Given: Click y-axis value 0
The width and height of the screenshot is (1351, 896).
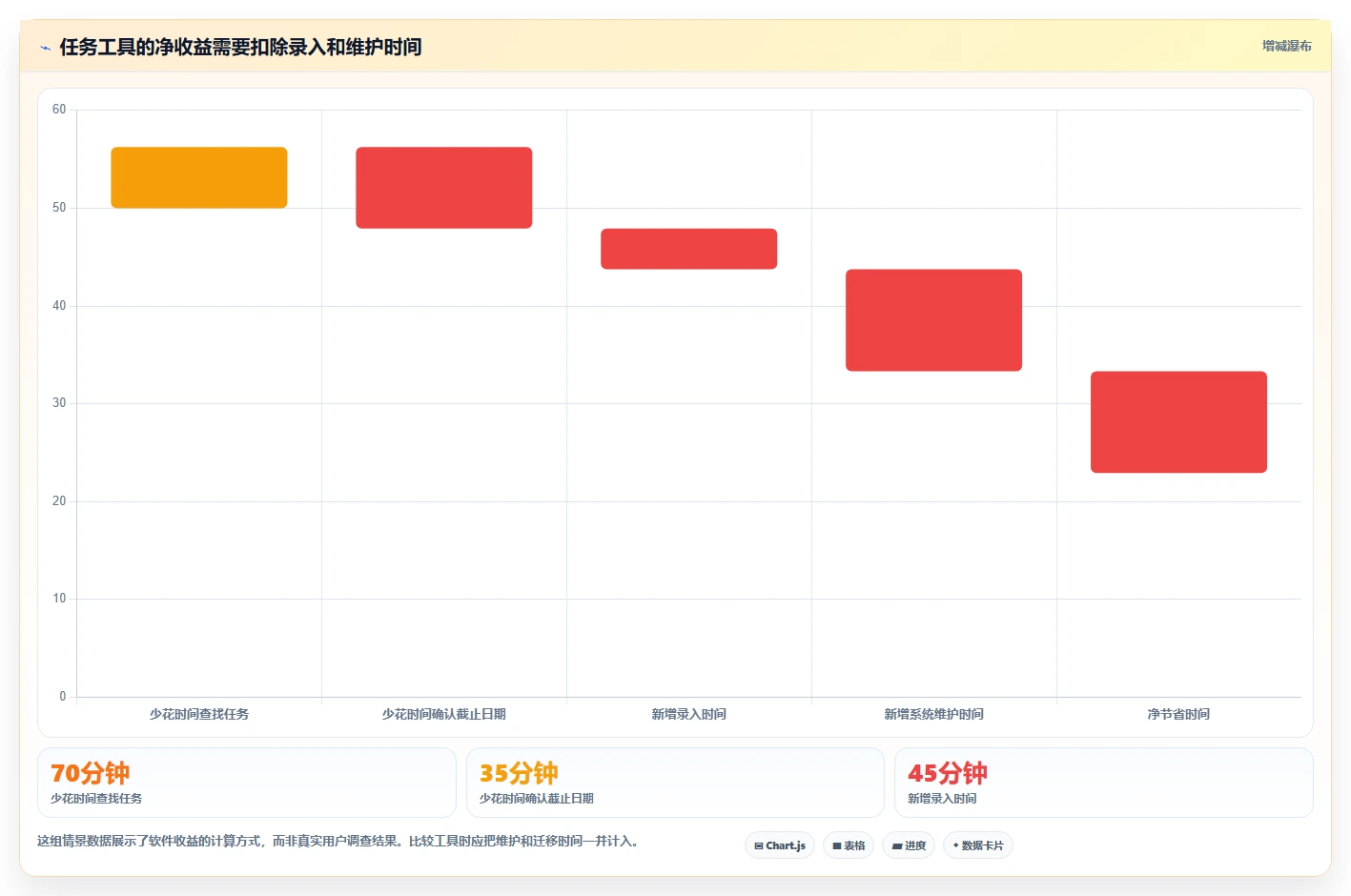Looking at the screenshot, I should (x=63, y=697).
